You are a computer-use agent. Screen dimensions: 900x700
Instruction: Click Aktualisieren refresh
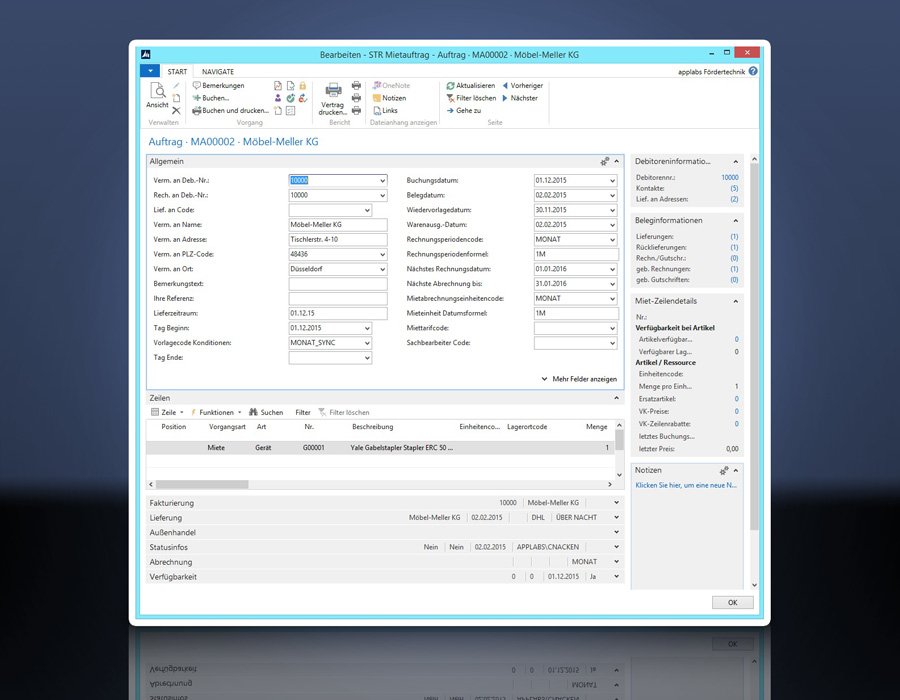471,85
